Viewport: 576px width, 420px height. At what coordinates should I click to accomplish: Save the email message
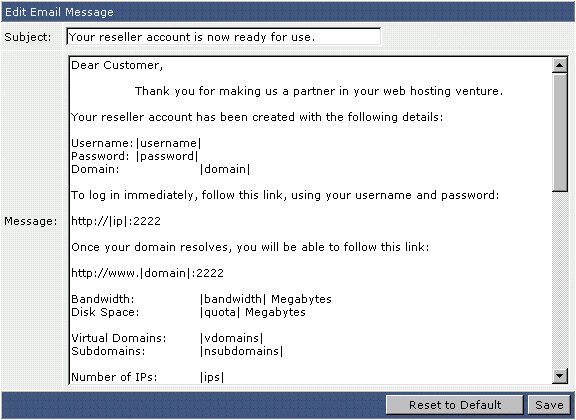(549, 405)
